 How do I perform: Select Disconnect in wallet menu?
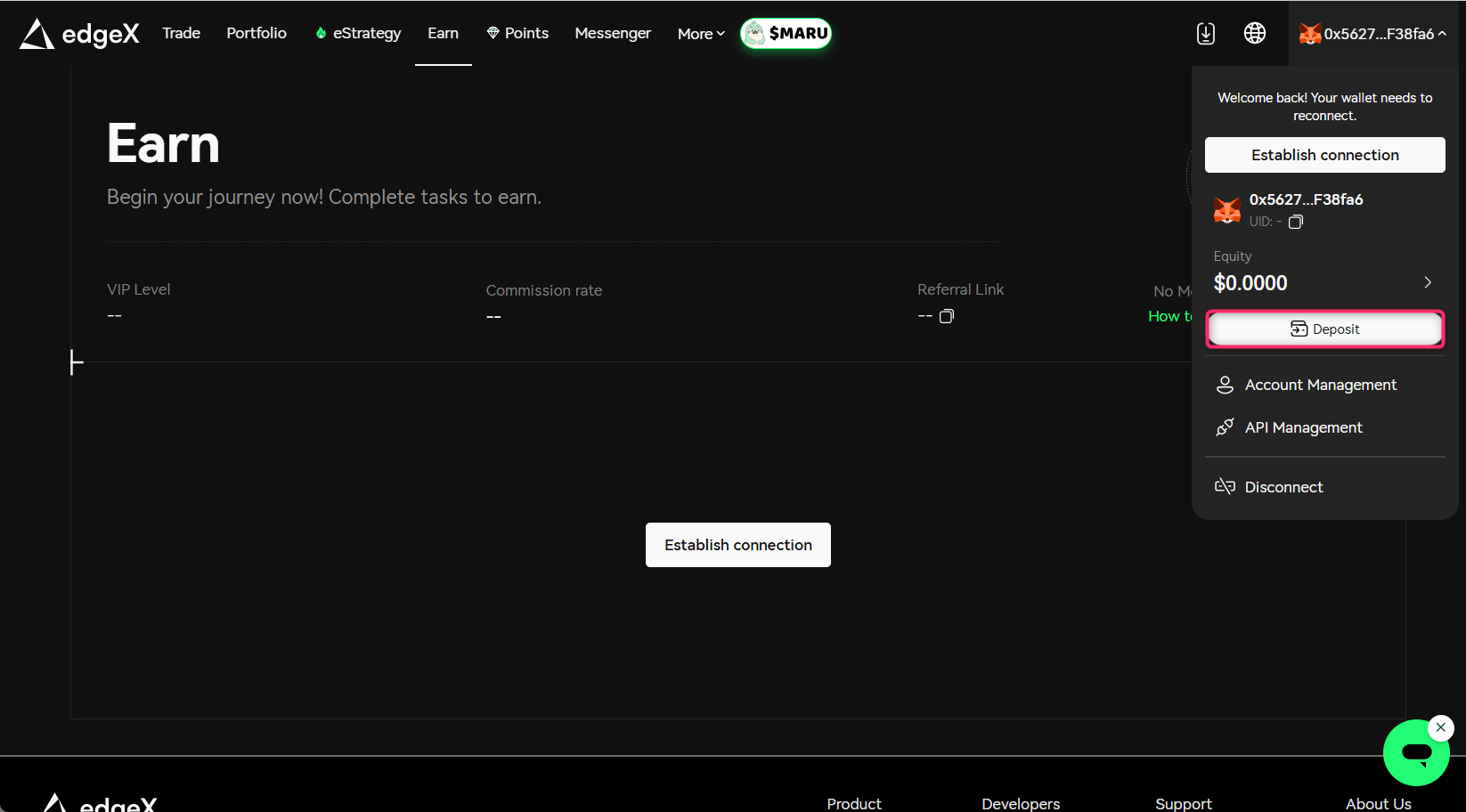pyautogui.click(x=1283, y=487)
